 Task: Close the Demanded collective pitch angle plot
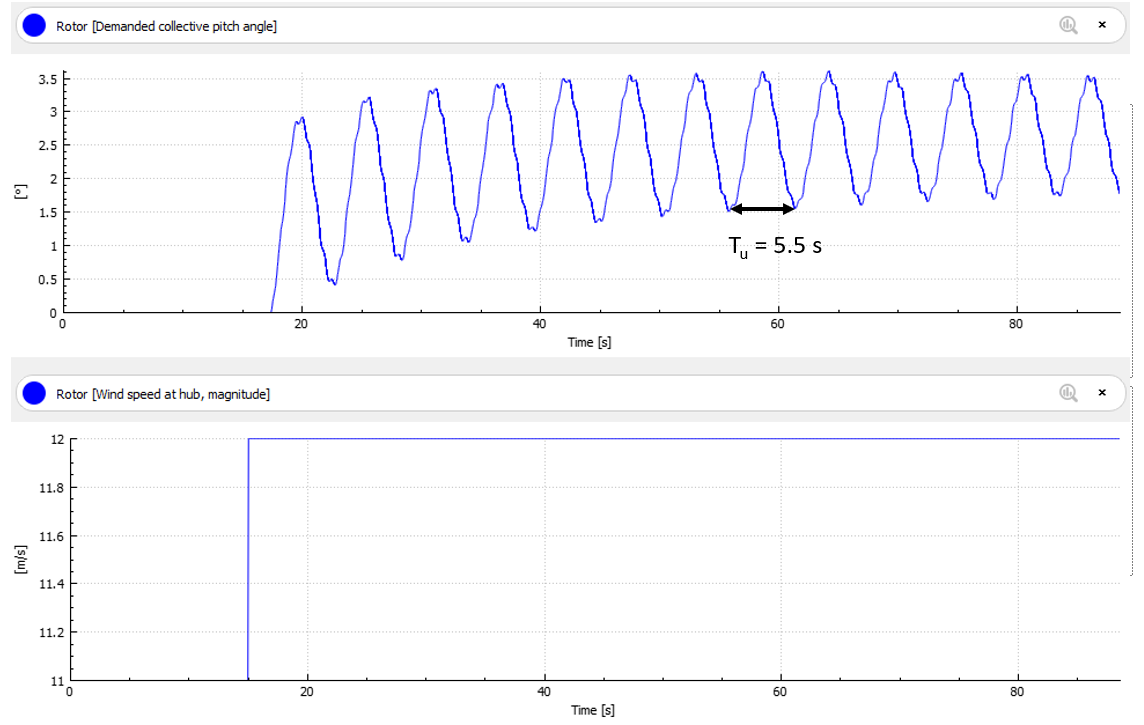(x=1102, y=25)
